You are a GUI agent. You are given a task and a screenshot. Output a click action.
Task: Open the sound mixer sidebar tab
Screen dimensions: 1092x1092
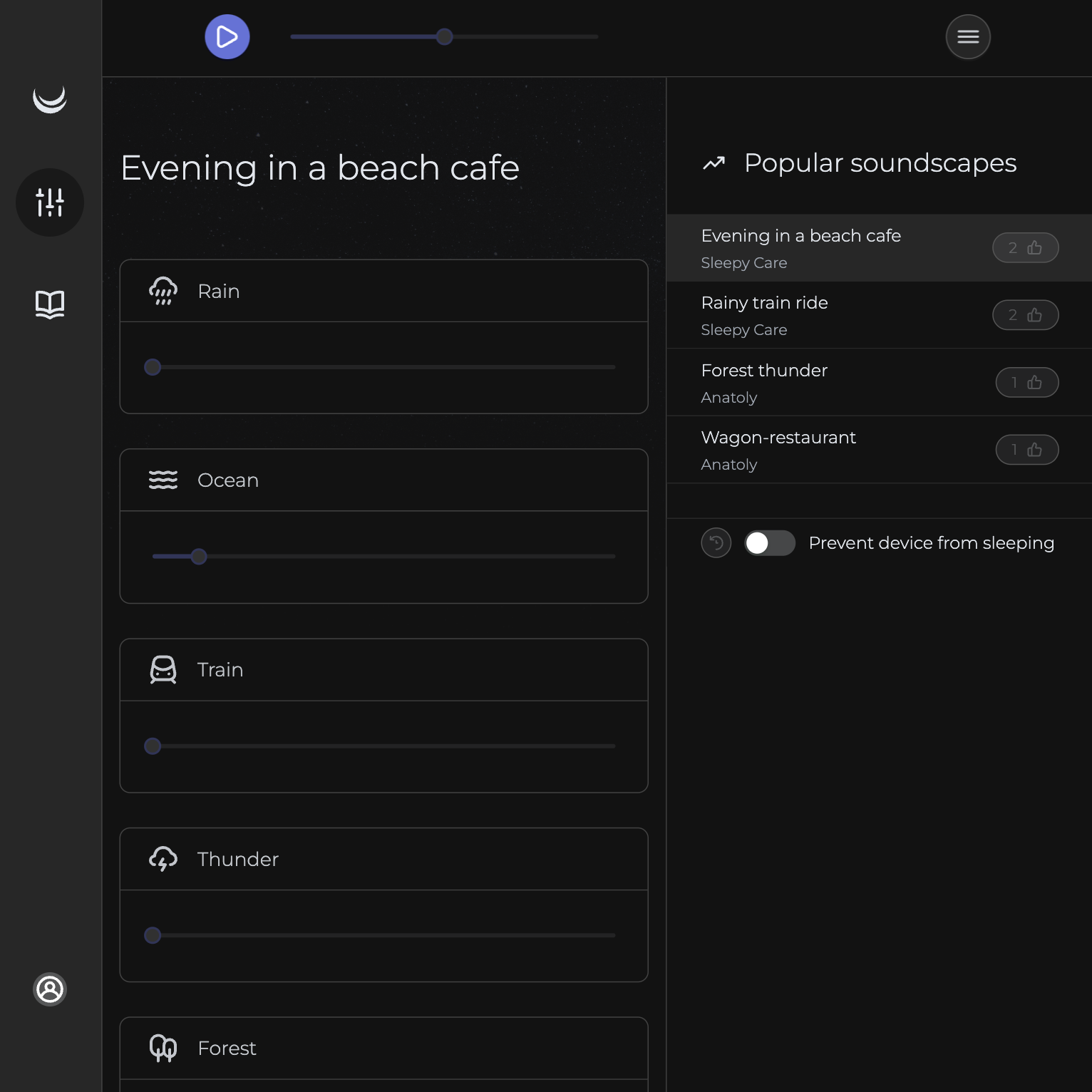tap(50, 202)
